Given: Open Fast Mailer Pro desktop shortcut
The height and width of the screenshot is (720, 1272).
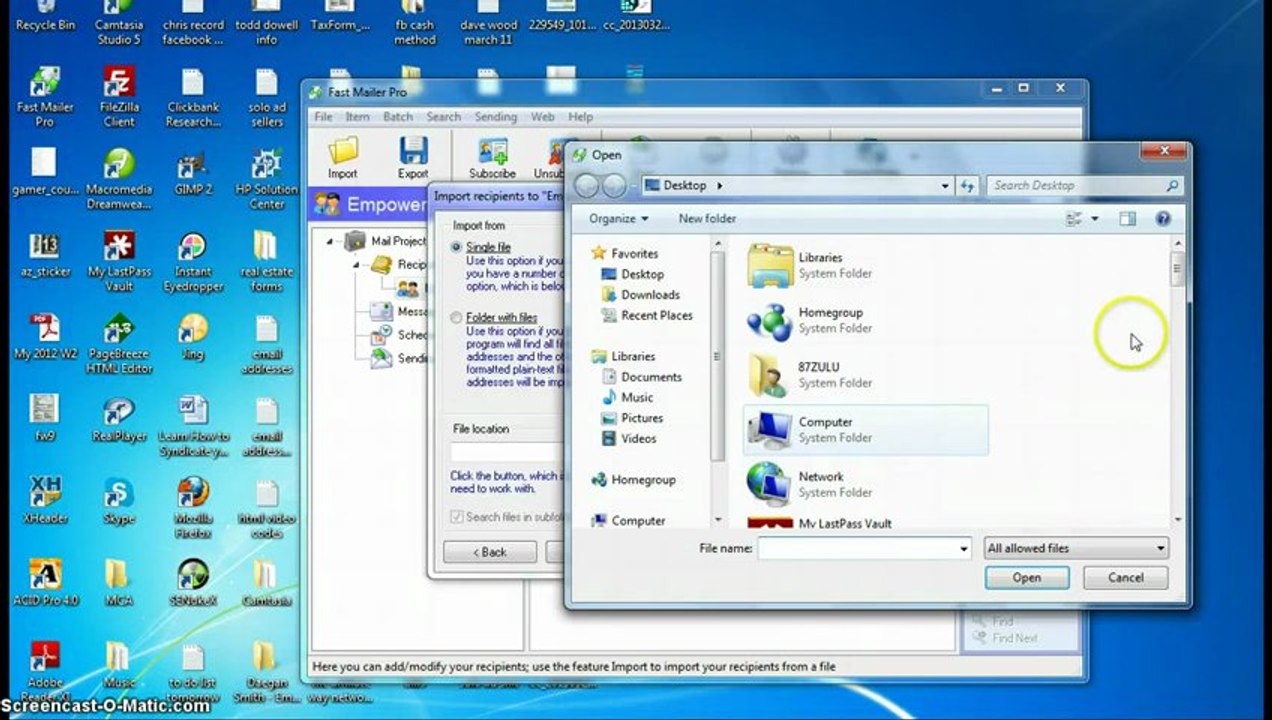Looking at the screenshot, I should click(45, 98).
